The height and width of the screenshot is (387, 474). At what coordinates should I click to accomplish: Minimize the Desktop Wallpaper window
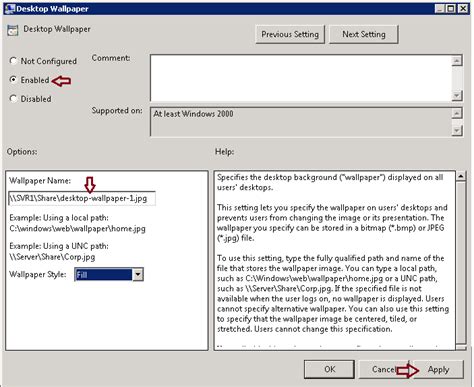(440, 9)
